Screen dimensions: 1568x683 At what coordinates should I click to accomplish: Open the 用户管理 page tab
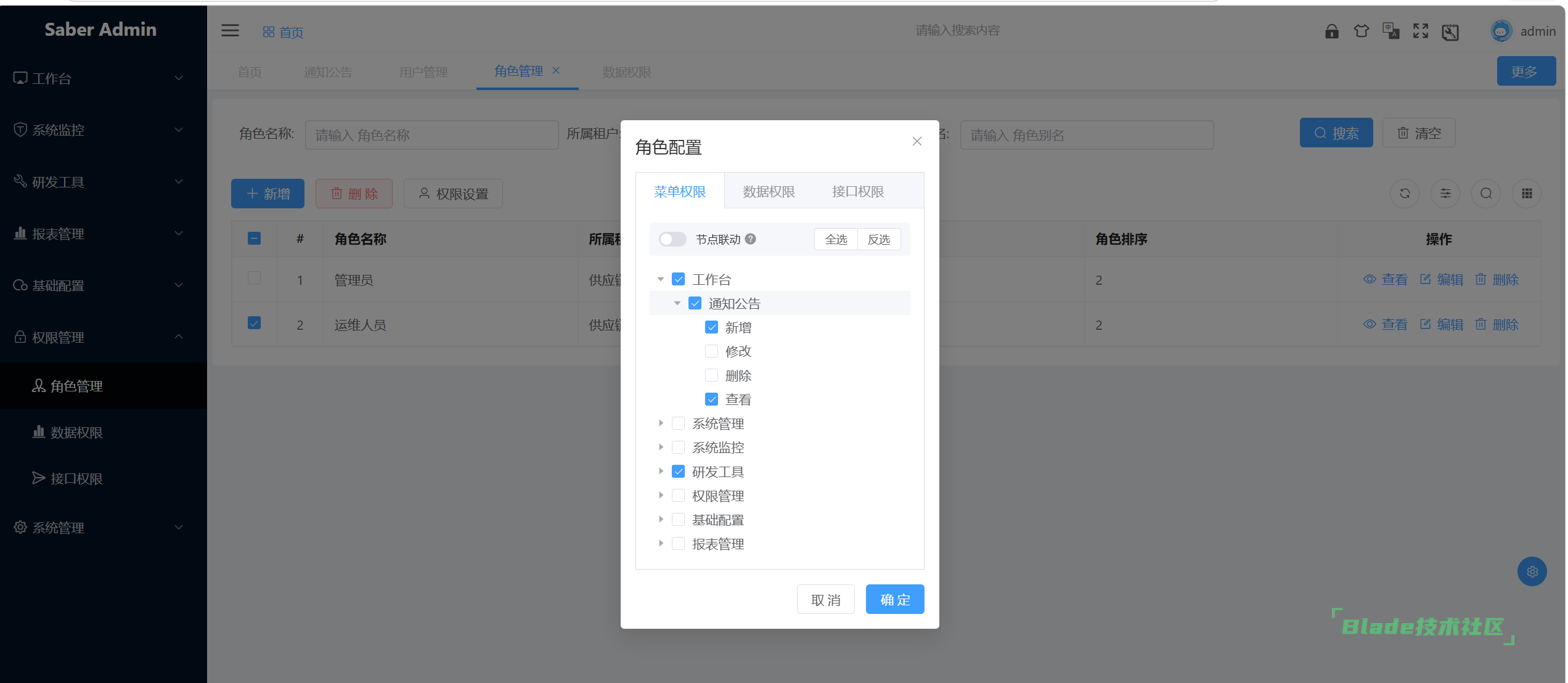(423, 72)
